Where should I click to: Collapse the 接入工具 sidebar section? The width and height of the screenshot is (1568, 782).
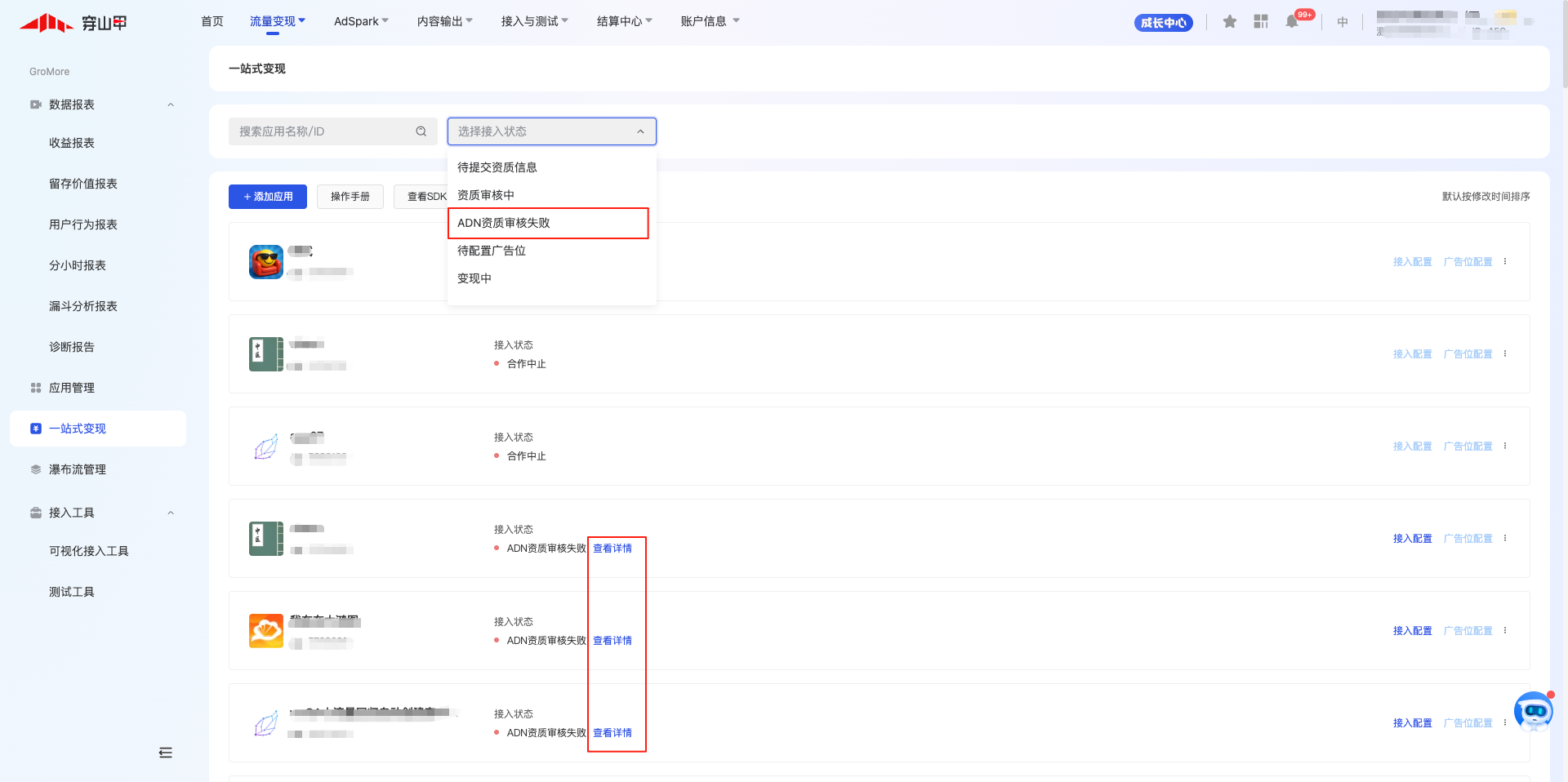tap(171, 513)
